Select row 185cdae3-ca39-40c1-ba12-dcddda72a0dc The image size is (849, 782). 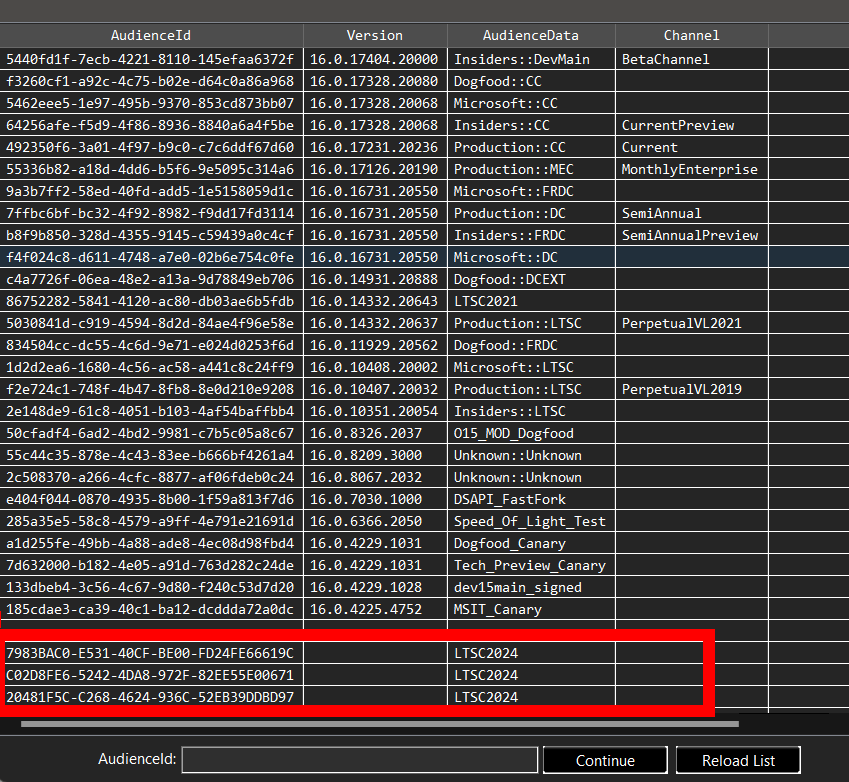(424, 609)
